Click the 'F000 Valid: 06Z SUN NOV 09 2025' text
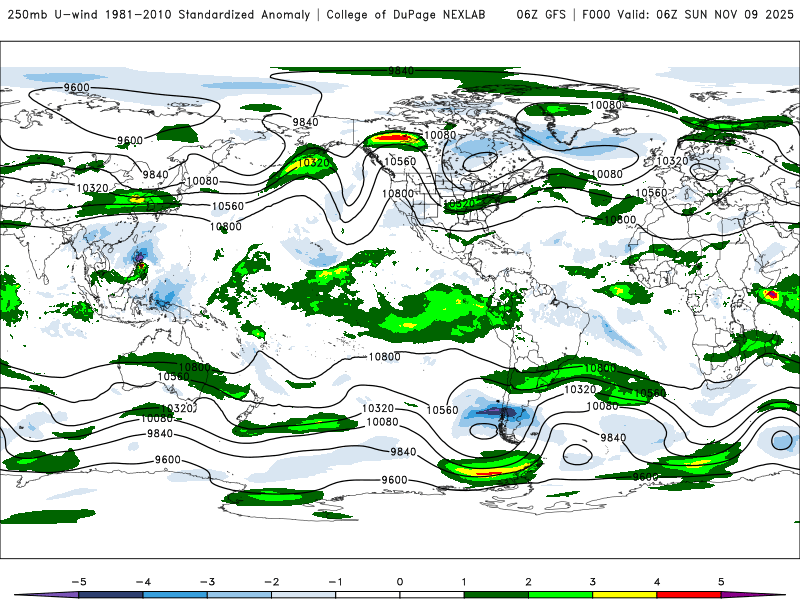This screenshot has height=600, width=800. [x=687, y=14]
